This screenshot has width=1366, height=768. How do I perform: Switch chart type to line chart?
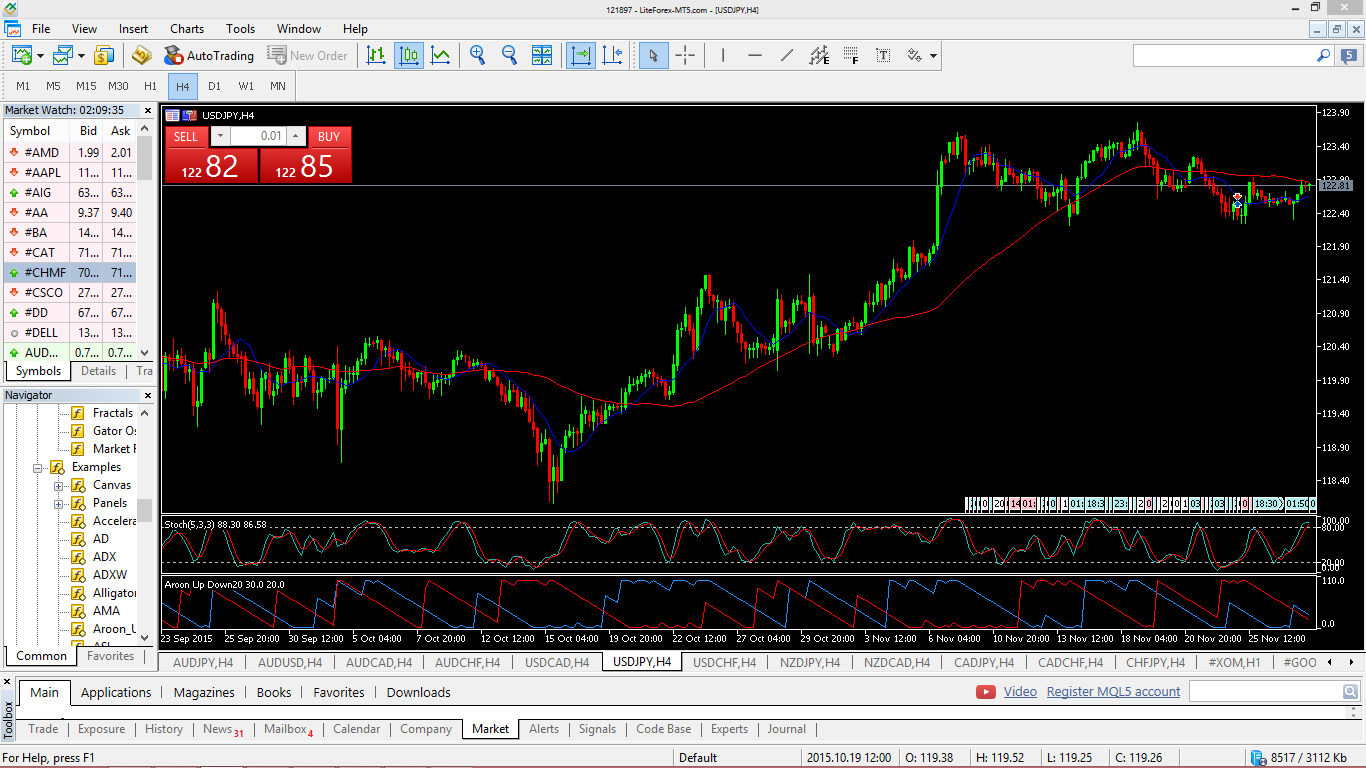440,56
